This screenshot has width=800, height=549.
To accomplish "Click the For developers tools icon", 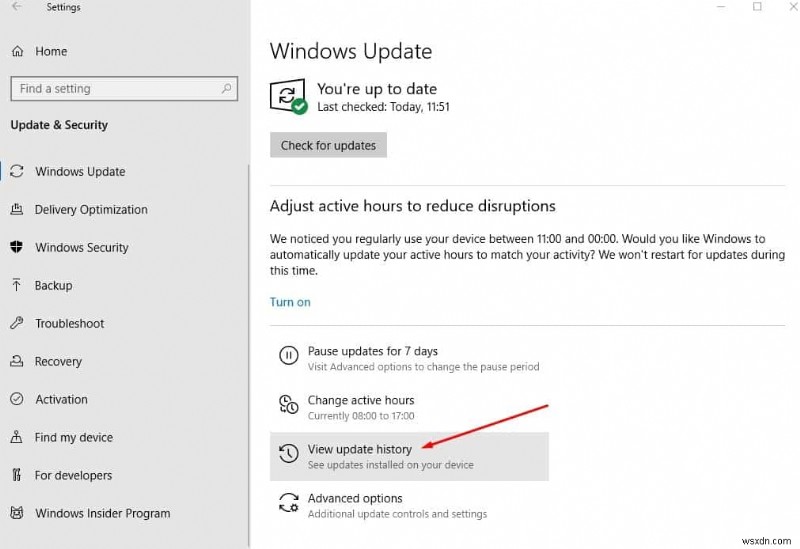I will pyautogui.click(x=17, y=475).
